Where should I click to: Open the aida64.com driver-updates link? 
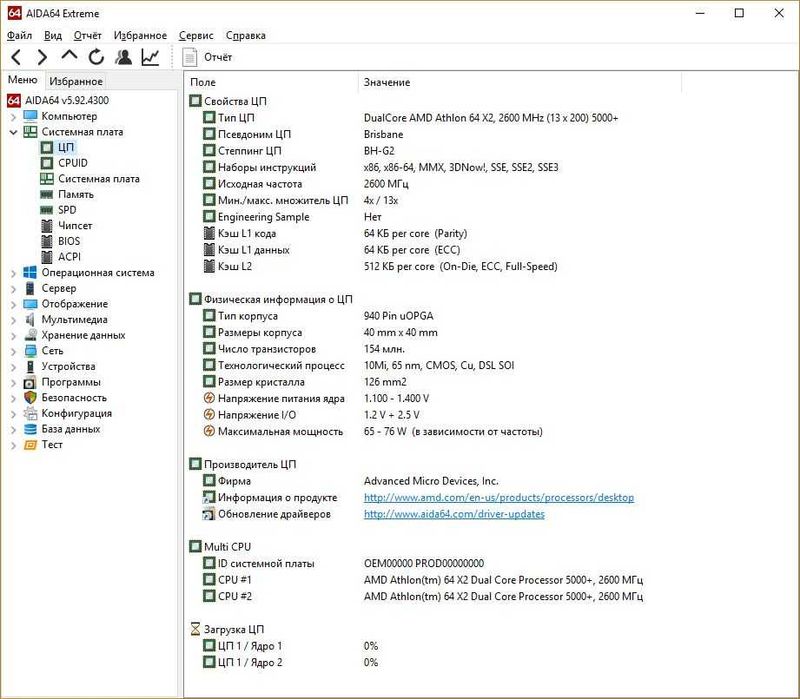pos(454,514)
